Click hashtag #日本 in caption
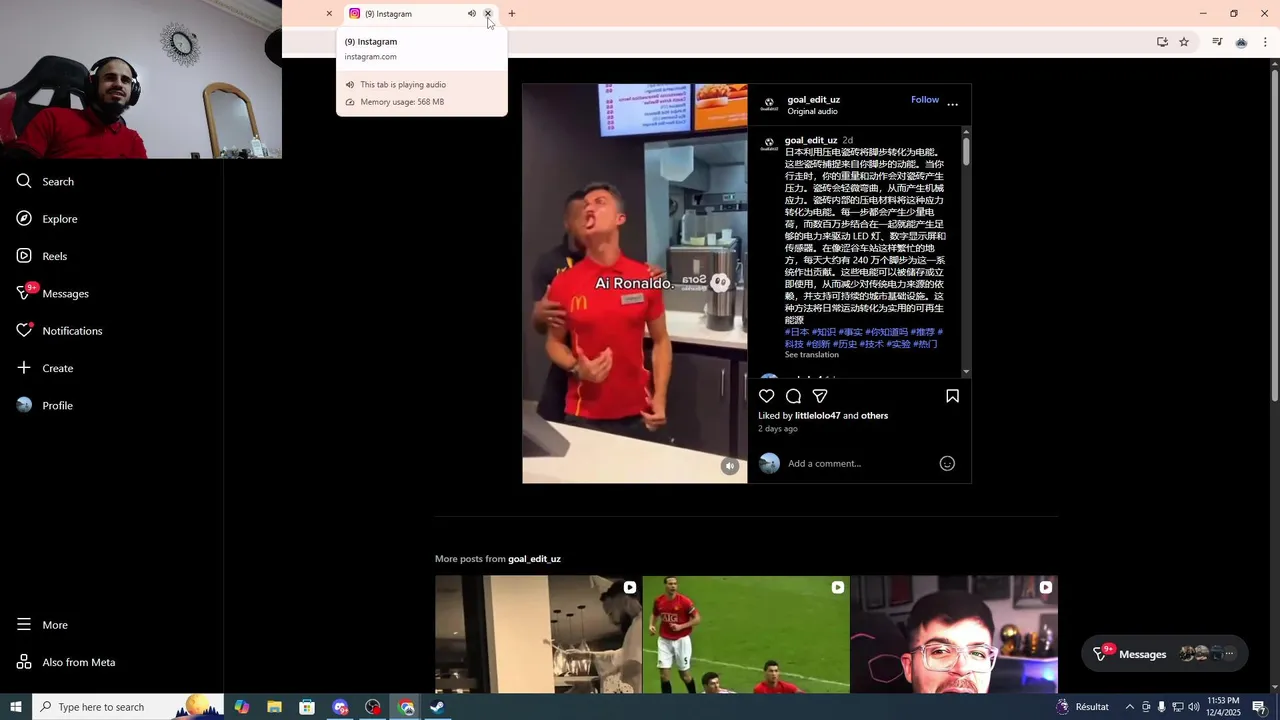The width and height of the screenshot is (1280, 720). [797, 332]
